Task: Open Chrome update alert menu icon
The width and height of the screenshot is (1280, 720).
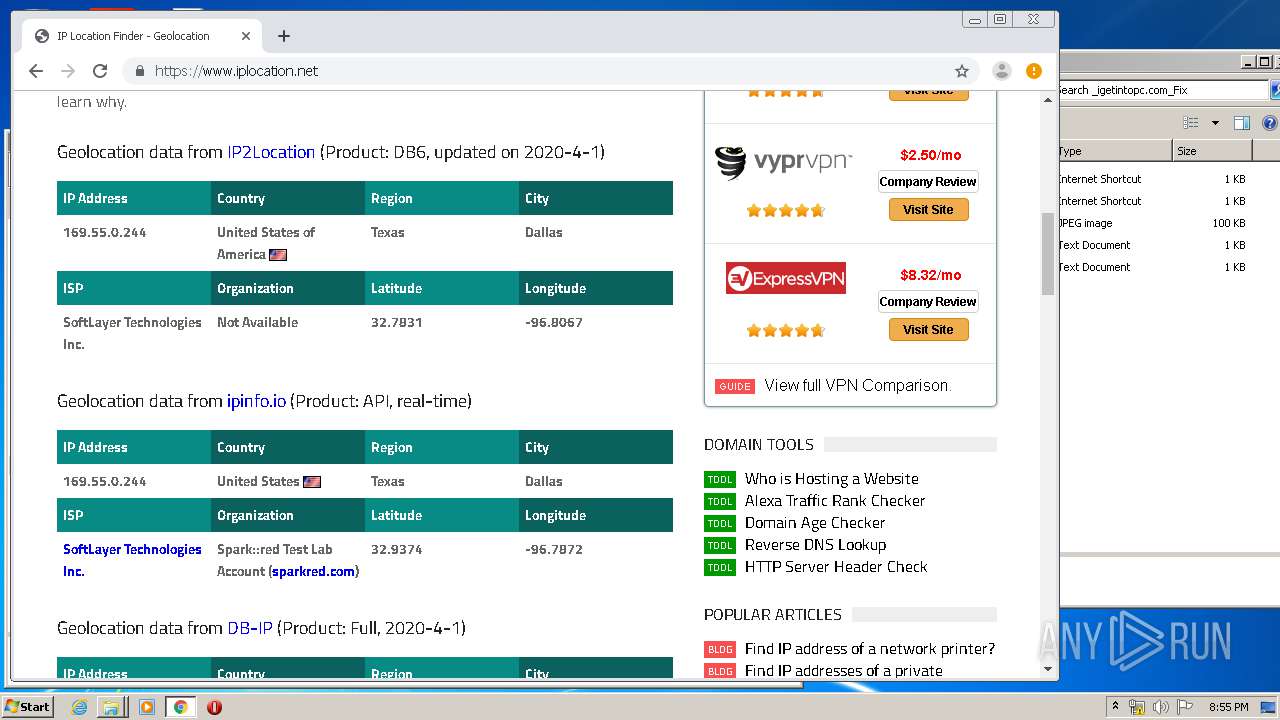Action: pos(1034,71)
